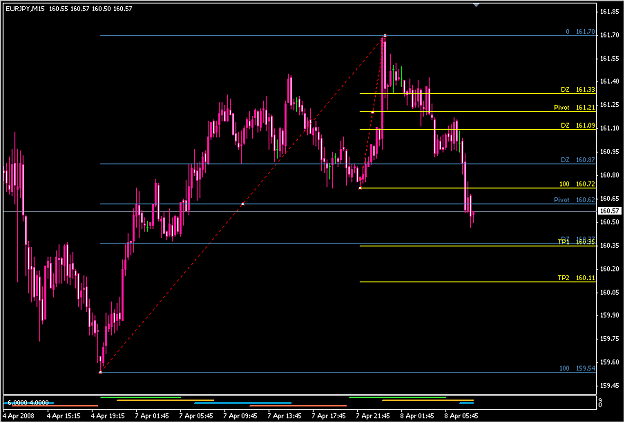Select the blue 'Pivot 160.62' level label
The height and width of the screenshot is (423, 625).
pyautogui.click(x=575, y=200)
